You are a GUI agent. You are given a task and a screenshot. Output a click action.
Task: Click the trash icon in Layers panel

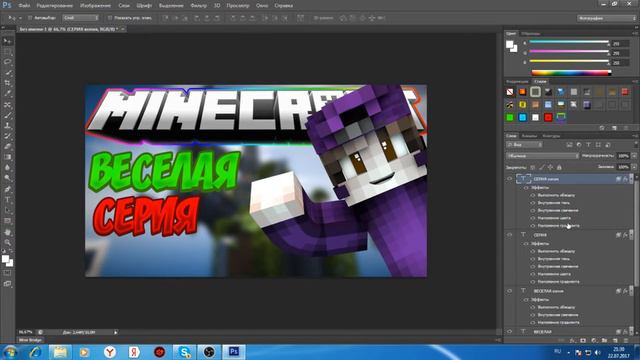[x=626, y=340]
